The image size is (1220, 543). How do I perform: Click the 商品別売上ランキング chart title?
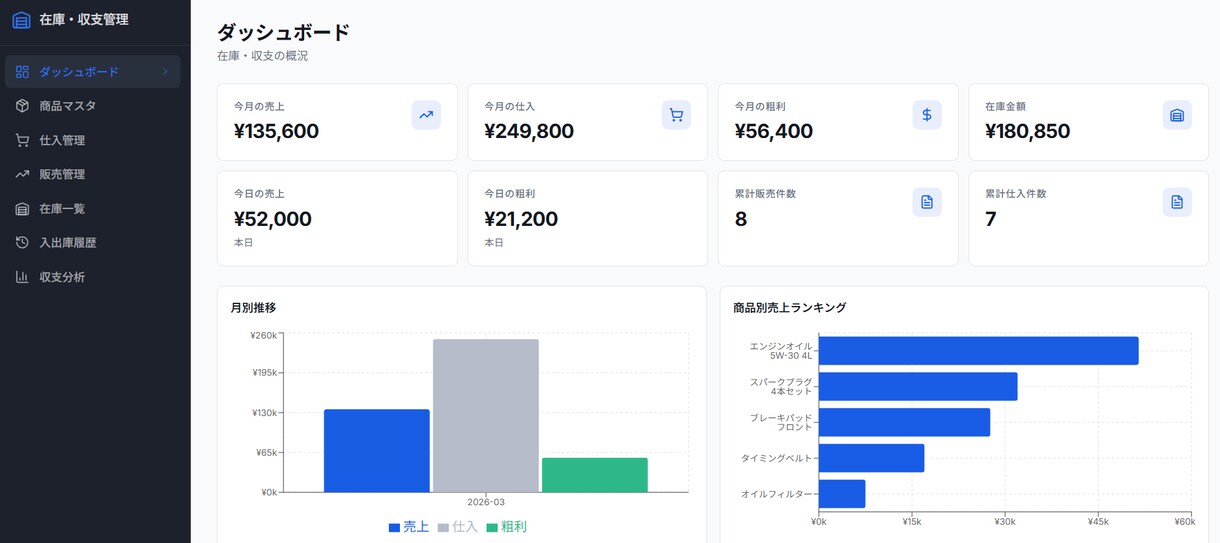pos(790,308)
